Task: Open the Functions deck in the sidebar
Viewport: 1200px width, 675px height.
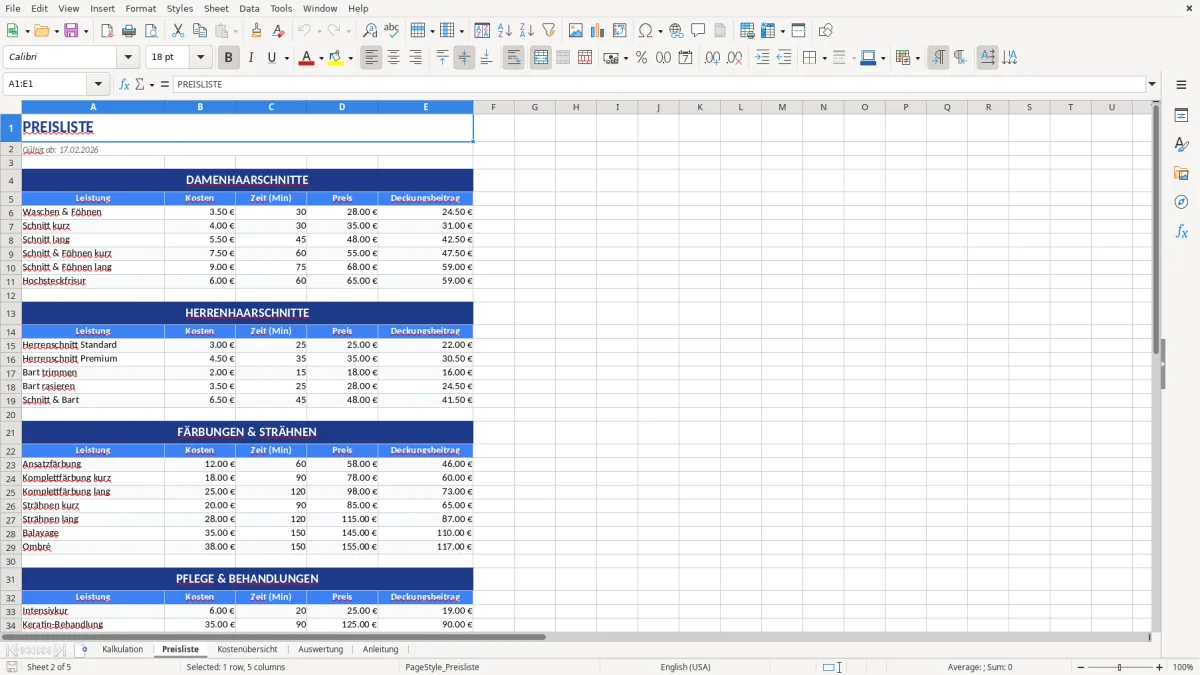Action: point(1182,231)
